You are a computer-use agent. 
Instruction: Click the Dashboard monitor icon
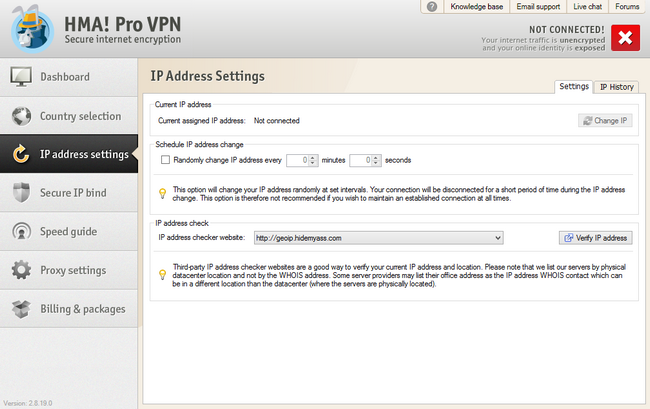(21, 77)
